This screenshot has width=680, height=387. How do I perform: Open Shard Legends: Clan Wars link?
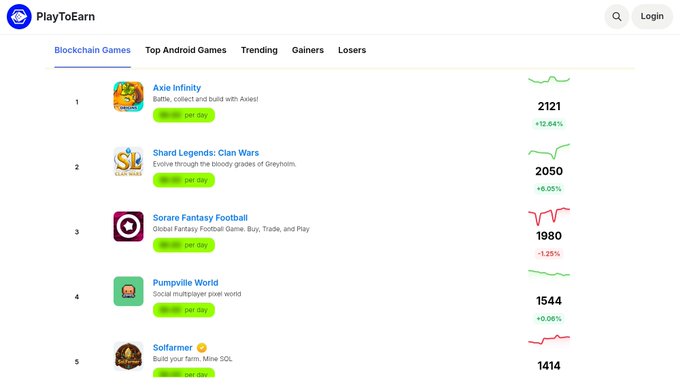206,153
